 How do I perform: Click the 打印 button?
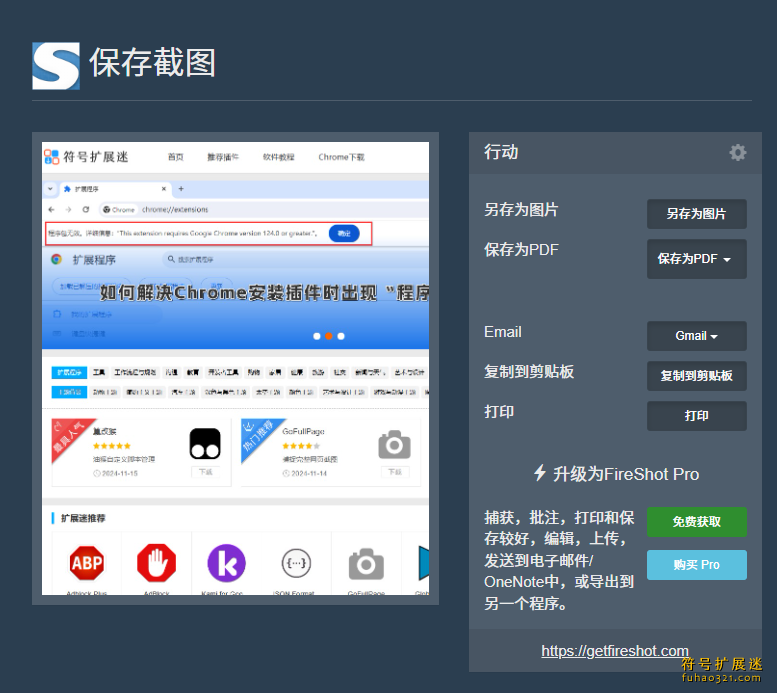click(696, 415)
